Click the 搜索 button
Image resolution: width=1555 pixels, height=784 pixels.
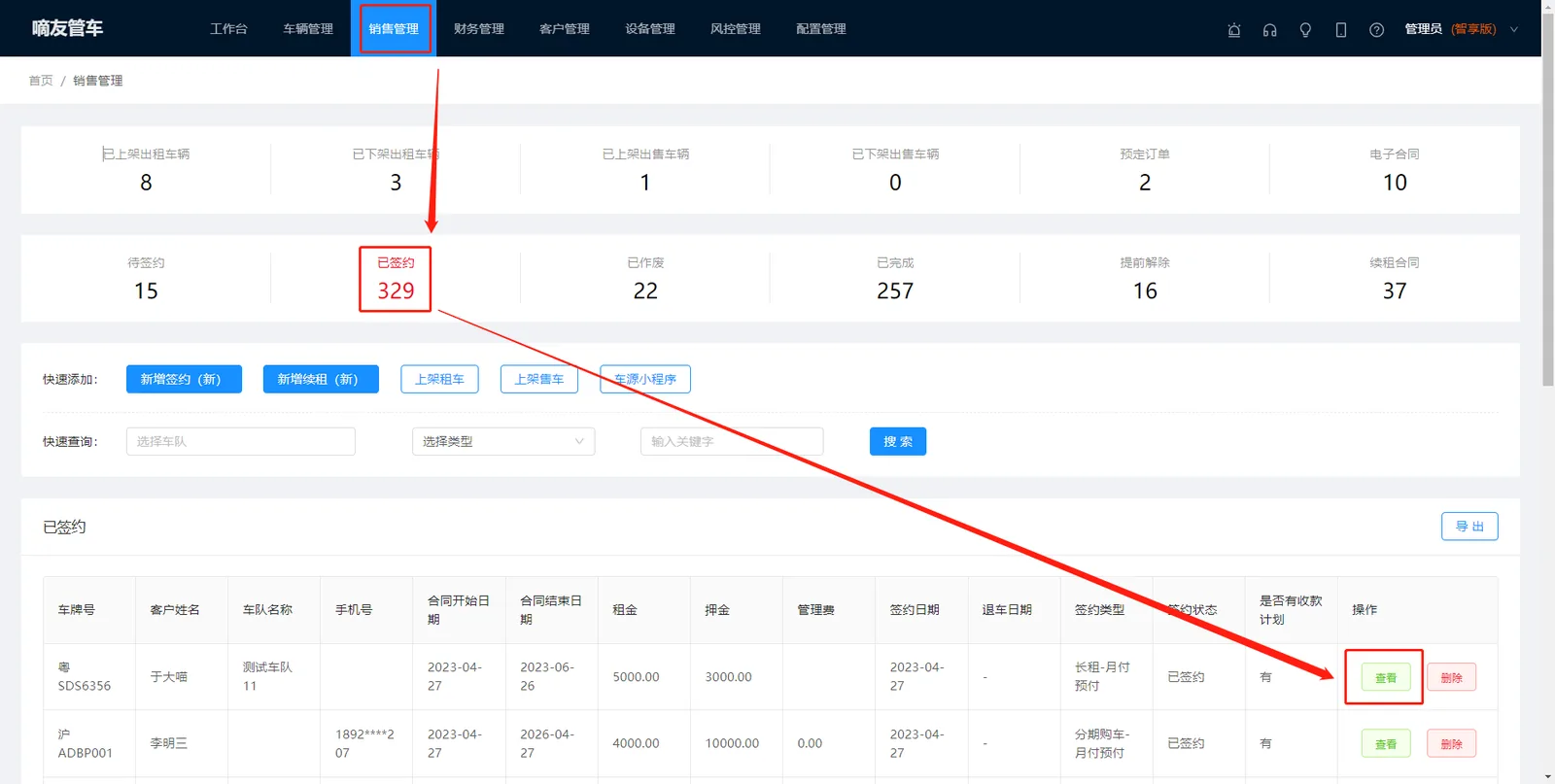(x=898, y=441)
